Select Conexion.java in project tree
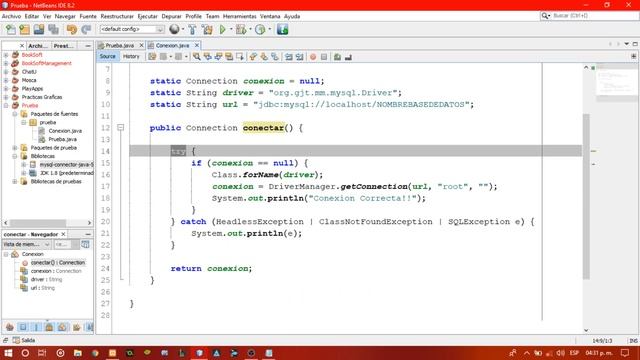Screen dimensions: 640x360 (65, 131)
